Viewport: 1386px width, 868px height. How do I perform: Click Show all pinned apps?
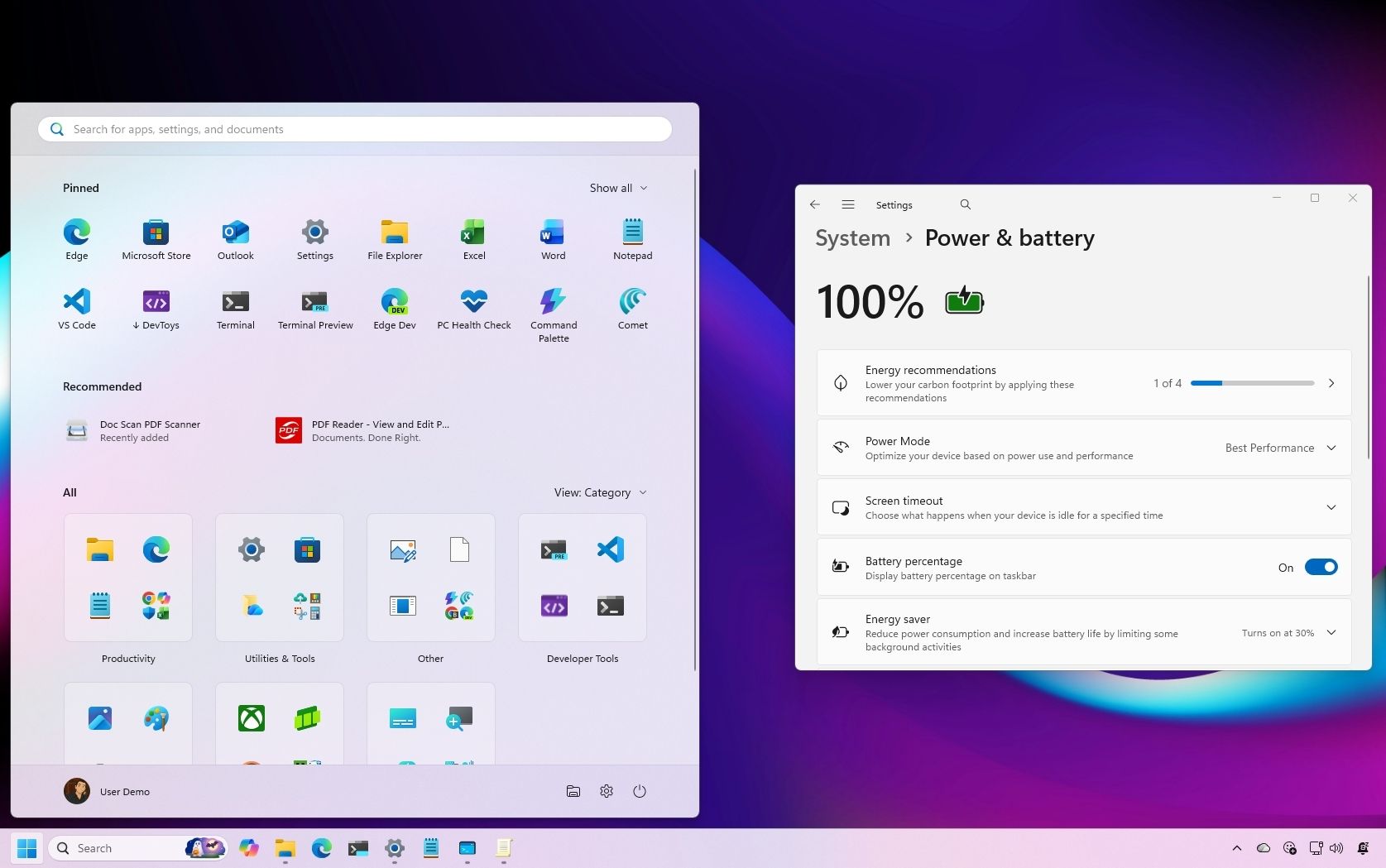pyautogui.click(x=617, y=188)
